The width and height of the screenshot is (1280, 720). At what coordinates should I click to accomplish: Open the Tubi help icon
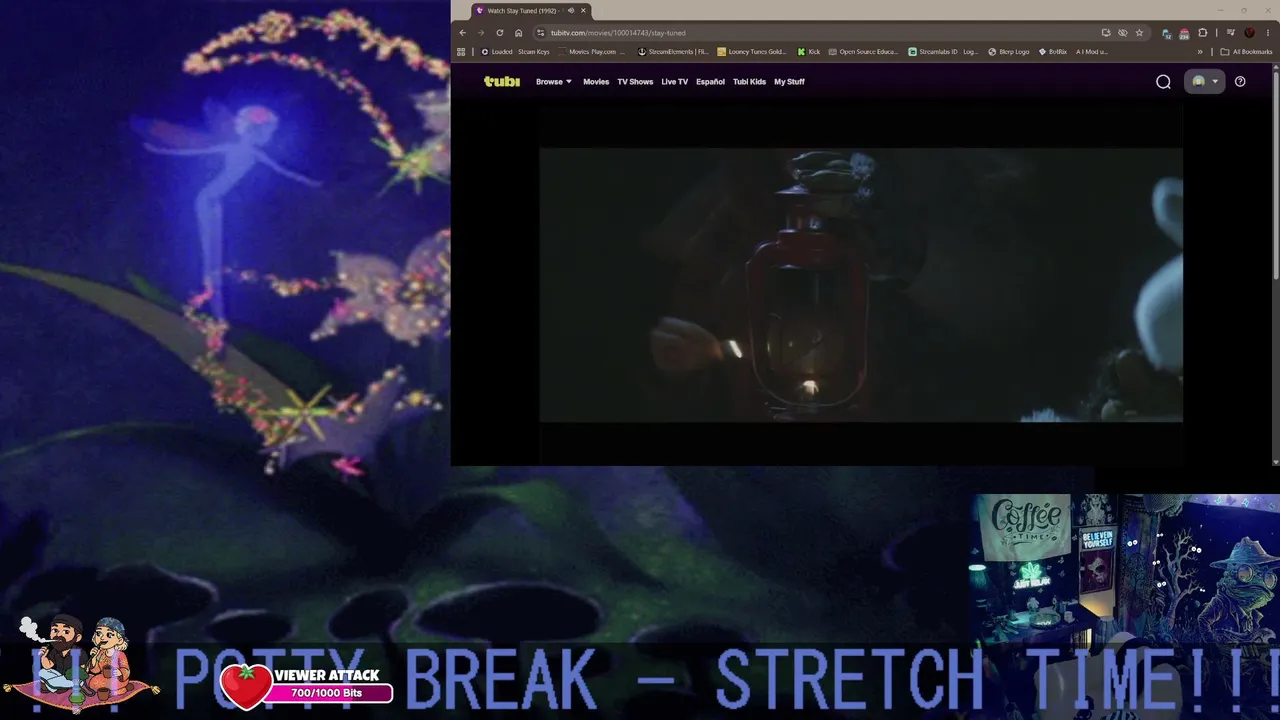(1240, 82)
